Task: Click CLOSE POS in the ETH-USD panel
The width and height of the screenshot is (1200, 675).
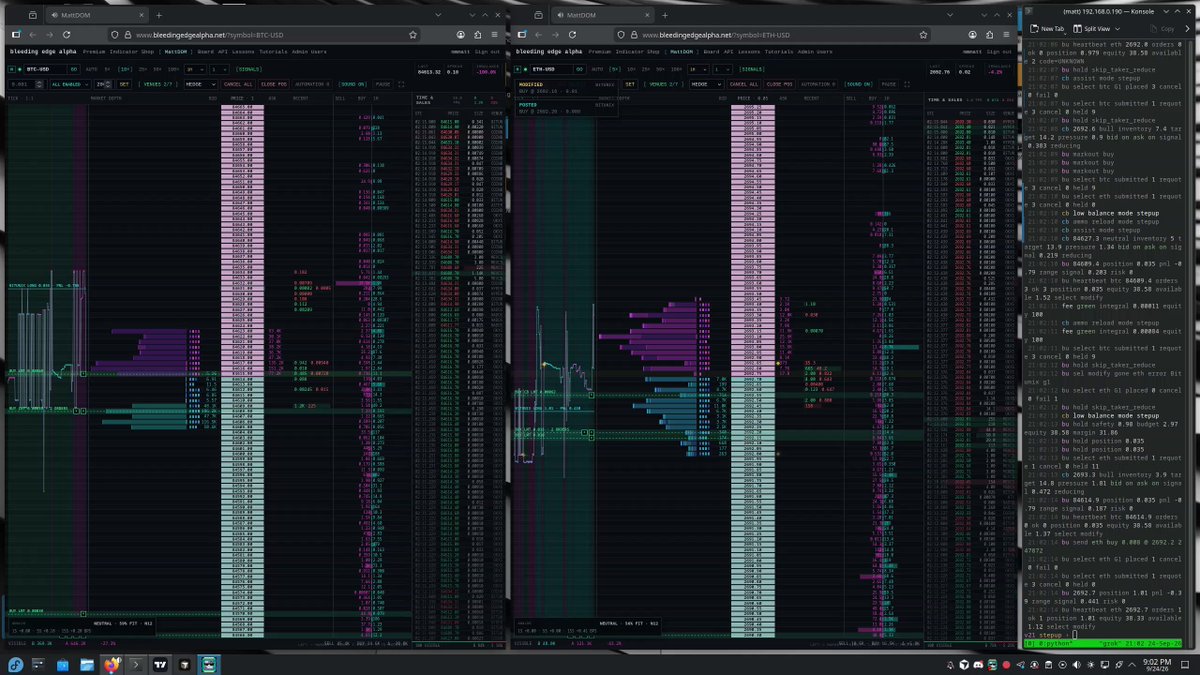Action: pos(779,84)
